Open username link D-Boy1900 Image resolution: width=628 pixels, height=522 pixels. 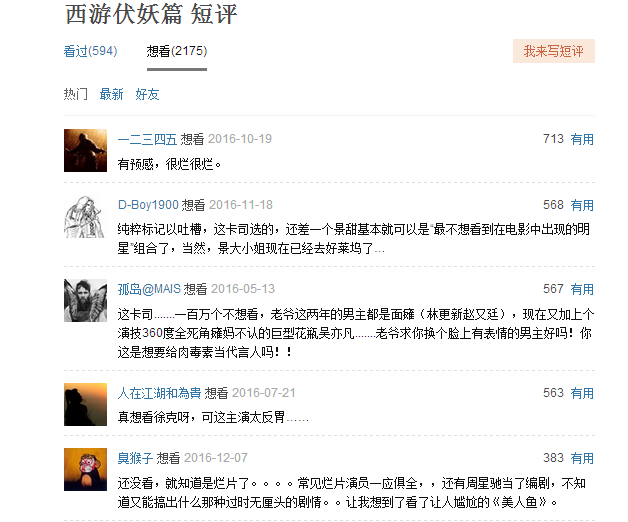[147, 204]
